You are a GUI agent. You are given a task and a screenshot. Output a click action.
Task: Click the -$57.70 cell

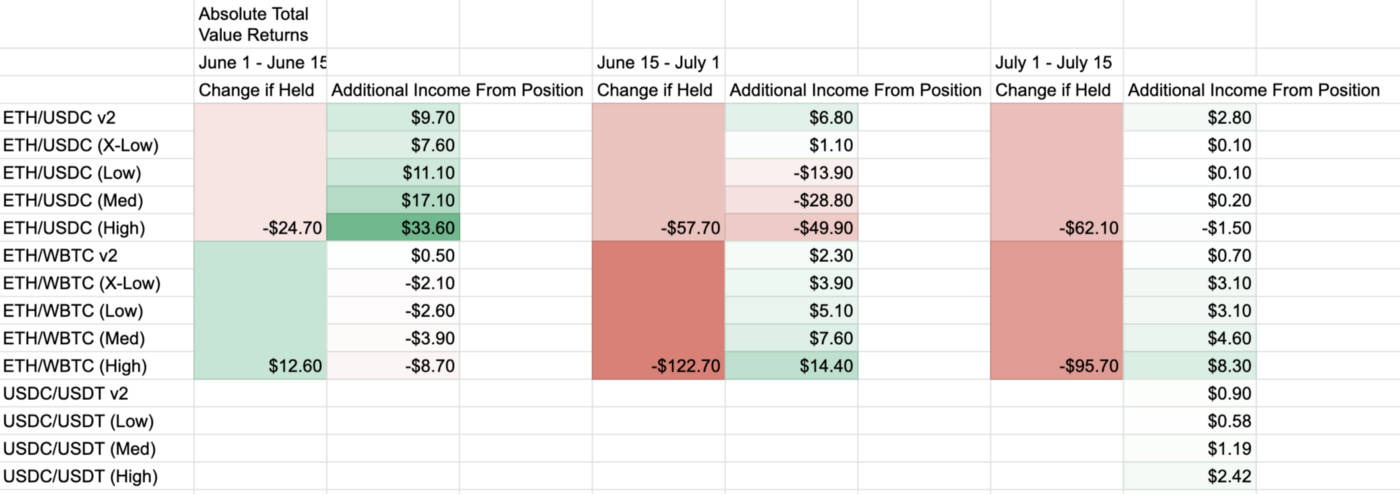point(658,228)
